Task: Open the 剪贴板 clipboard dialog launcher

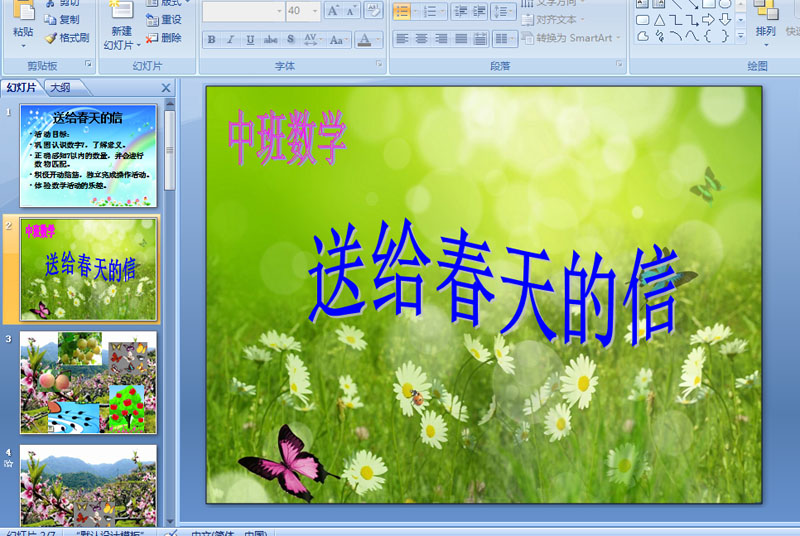Action: (88, 64)
